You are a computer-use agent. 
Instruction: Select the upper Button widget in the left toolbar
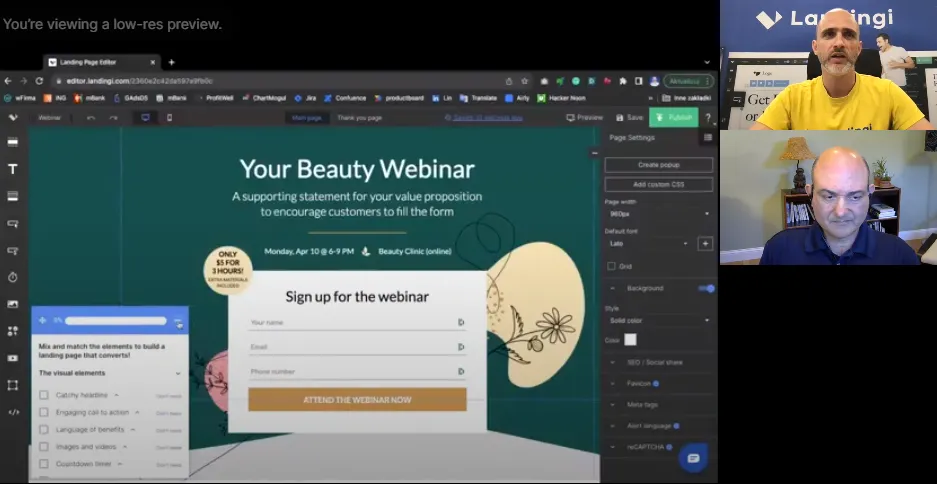coord(13,223)
